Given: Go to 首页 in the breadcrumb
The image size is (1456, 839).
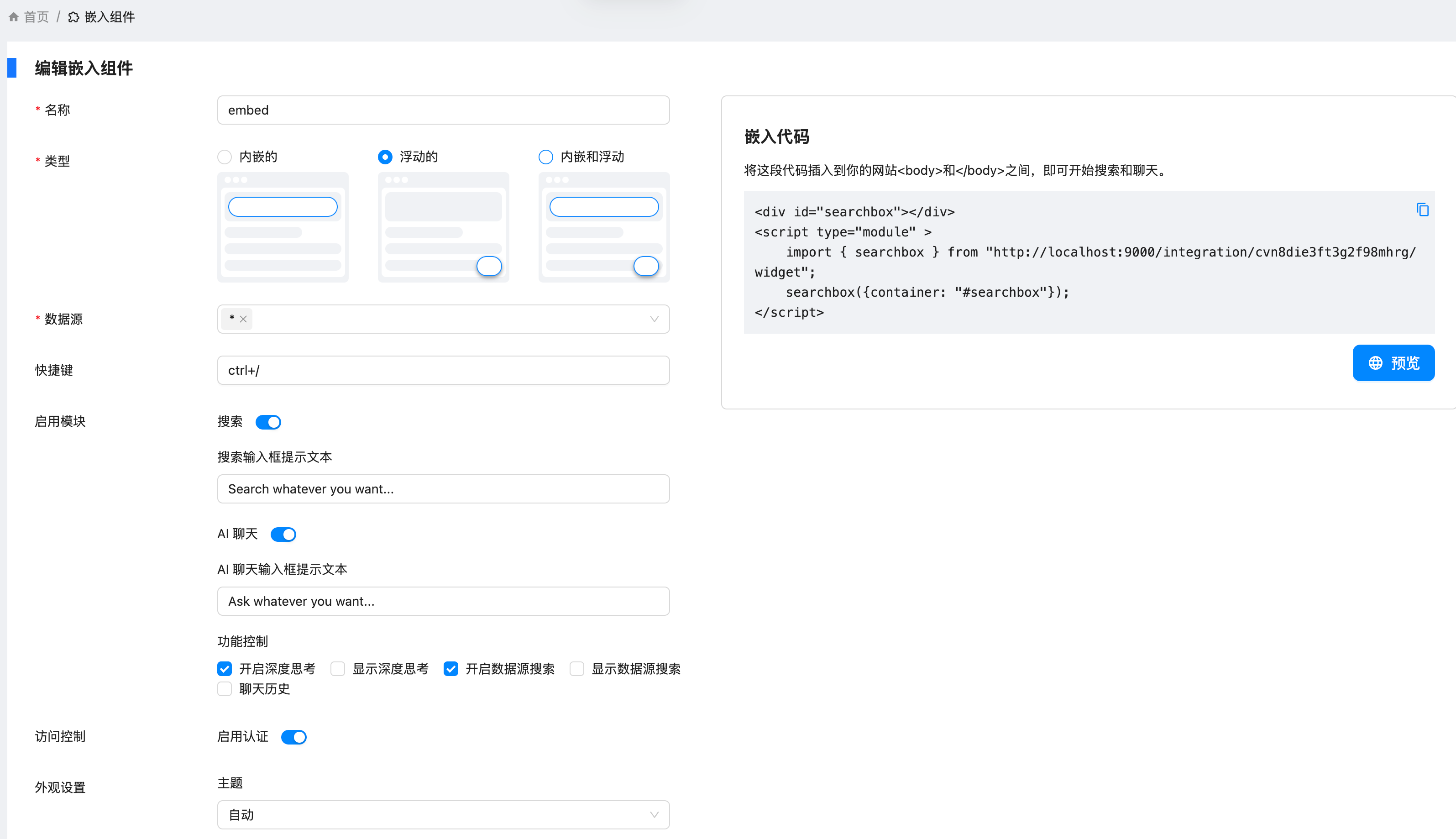Looking at the screenshot, I should pyautogui.click(x=36, y=17).
